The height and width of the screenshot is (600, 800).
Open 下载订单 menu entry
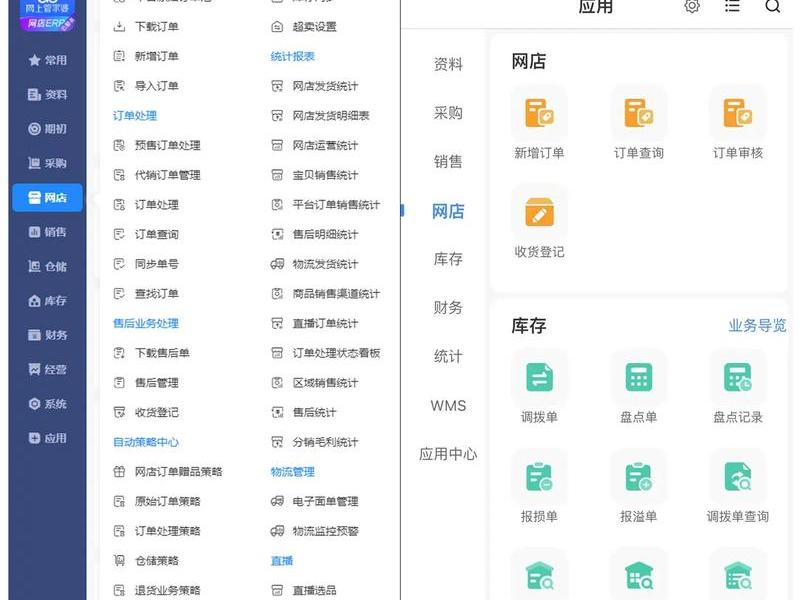[146, 27]
